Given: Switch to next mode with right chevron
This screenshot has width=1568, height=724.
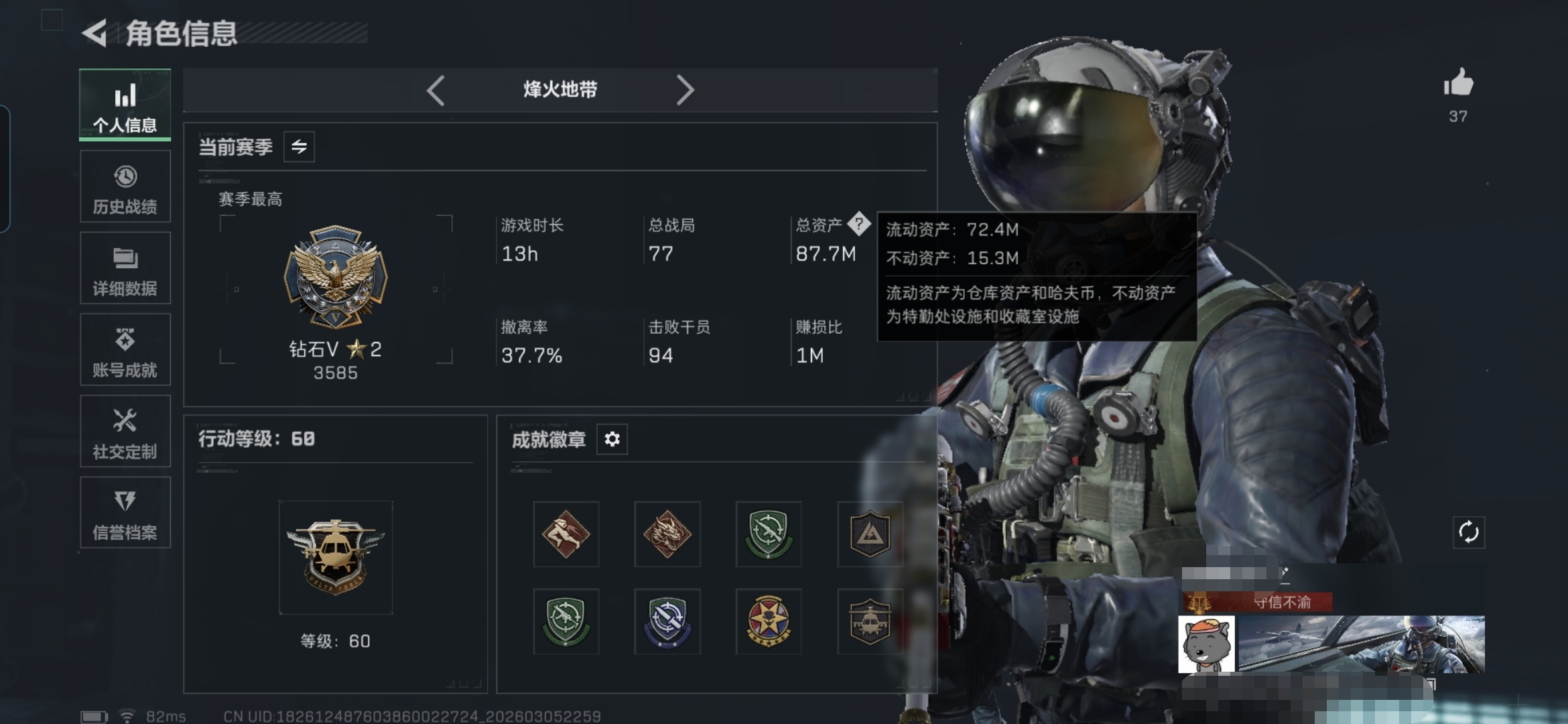Looking at the screenshot, I should click(x=684, y=90).
